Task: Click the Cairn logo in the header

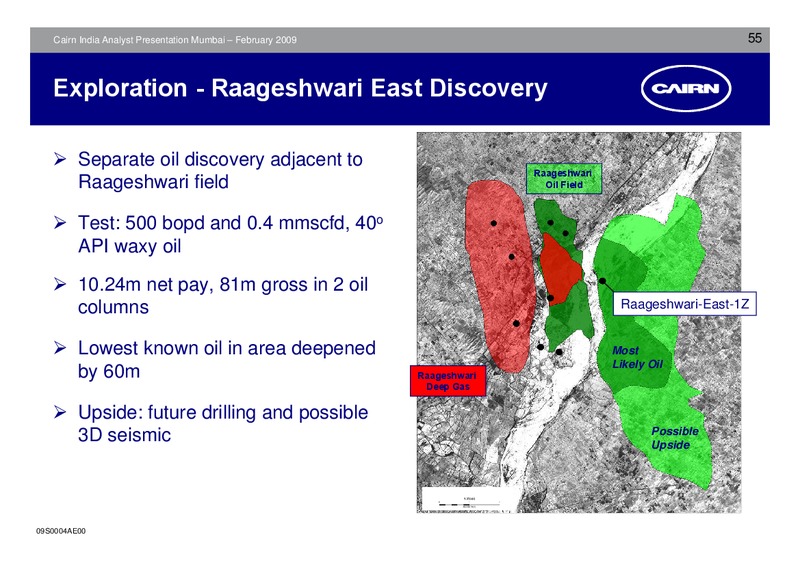Action: pos(686,88)
